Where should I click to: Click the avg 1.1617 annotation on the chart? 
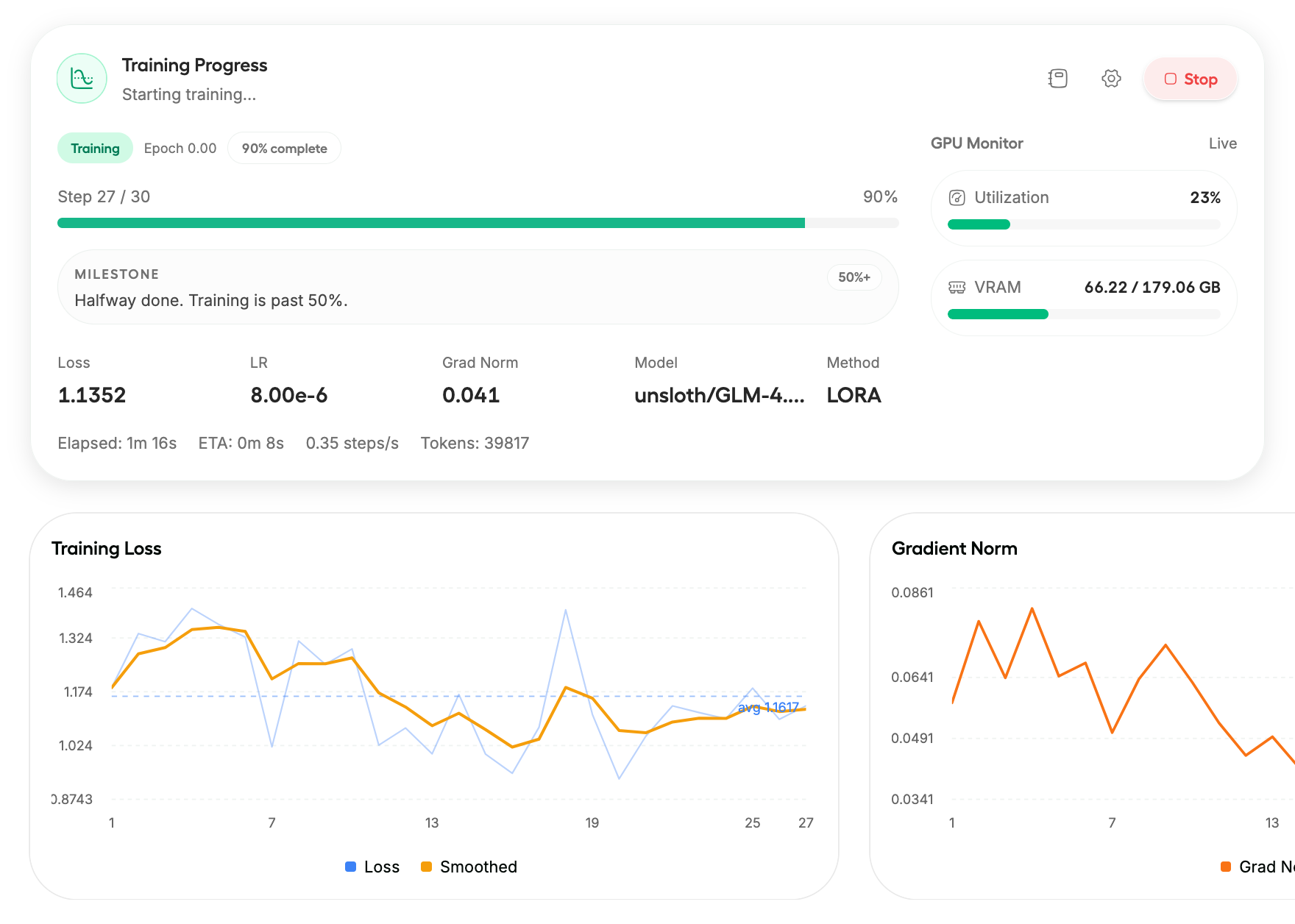(768, 708)
